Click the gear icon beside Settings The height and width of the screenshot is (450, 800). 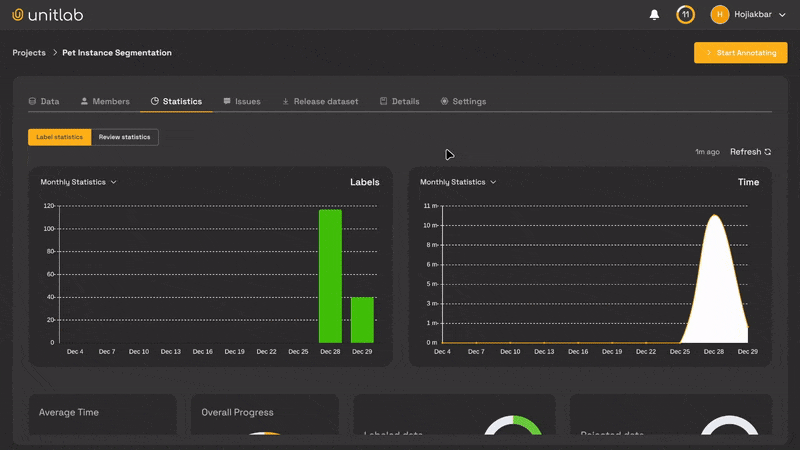pos(444,101)
